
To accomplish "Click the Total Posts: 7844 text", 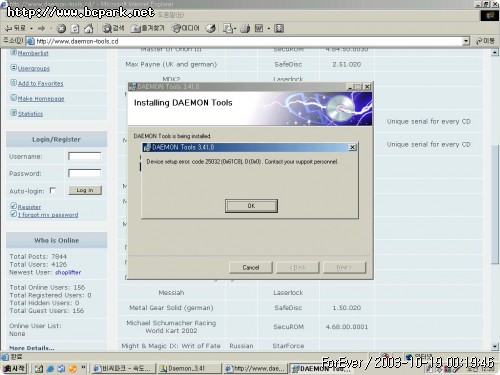I will [x=38, y=256].
